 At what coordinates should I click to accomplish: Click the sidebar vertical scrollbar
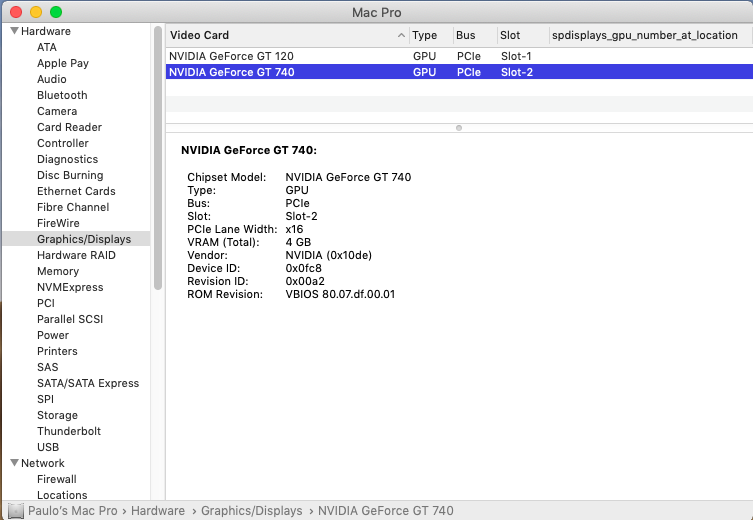158,158
